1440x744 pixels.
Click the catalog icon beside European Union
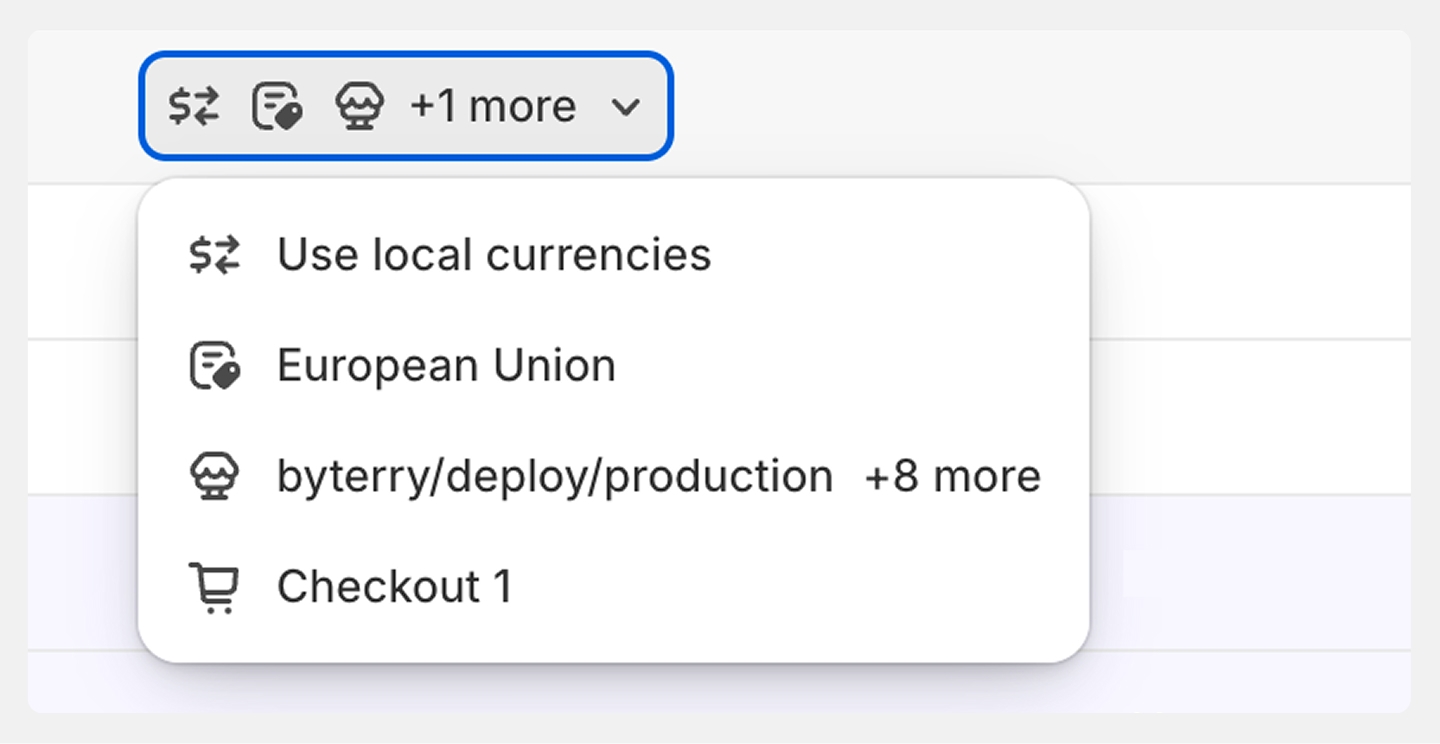click(215, 365)
